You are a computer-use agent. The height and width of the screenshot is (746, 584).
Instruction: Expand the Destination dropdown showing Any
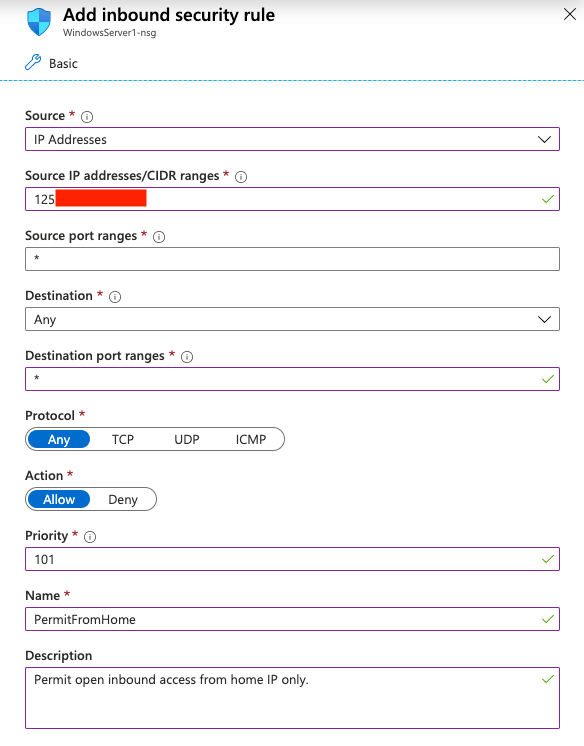coord(292,319)
